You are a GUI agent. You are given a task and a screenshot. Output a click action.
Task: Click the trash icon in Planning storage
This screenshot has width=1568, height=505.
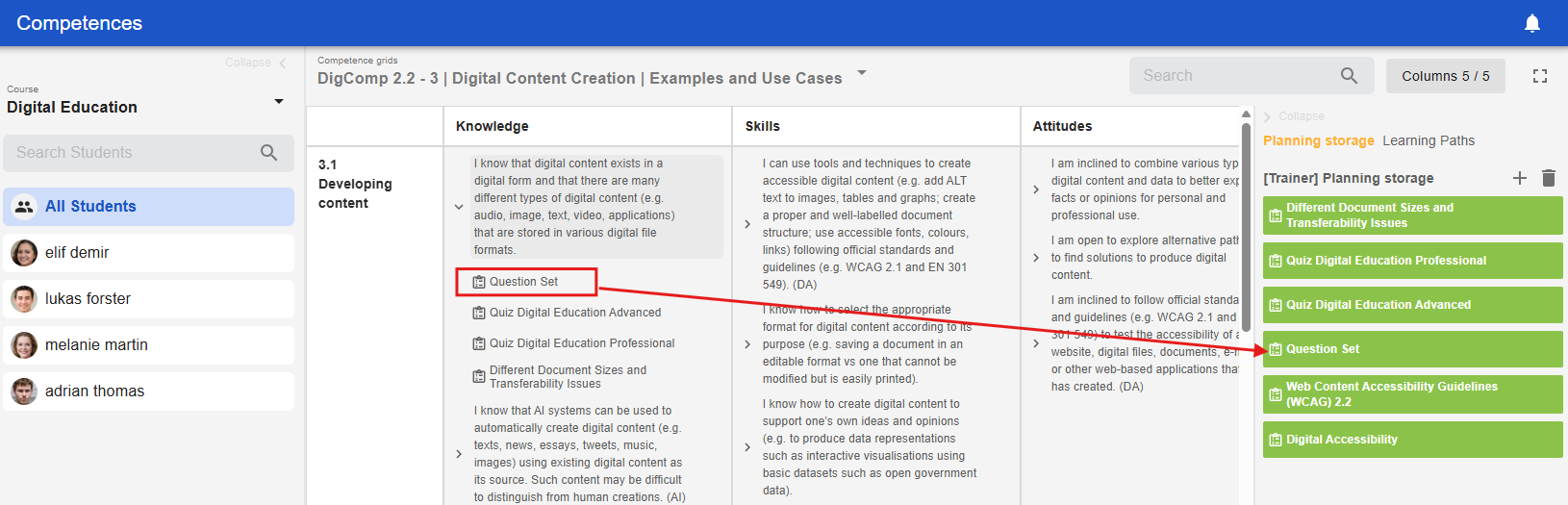[x=1549, y=178]
